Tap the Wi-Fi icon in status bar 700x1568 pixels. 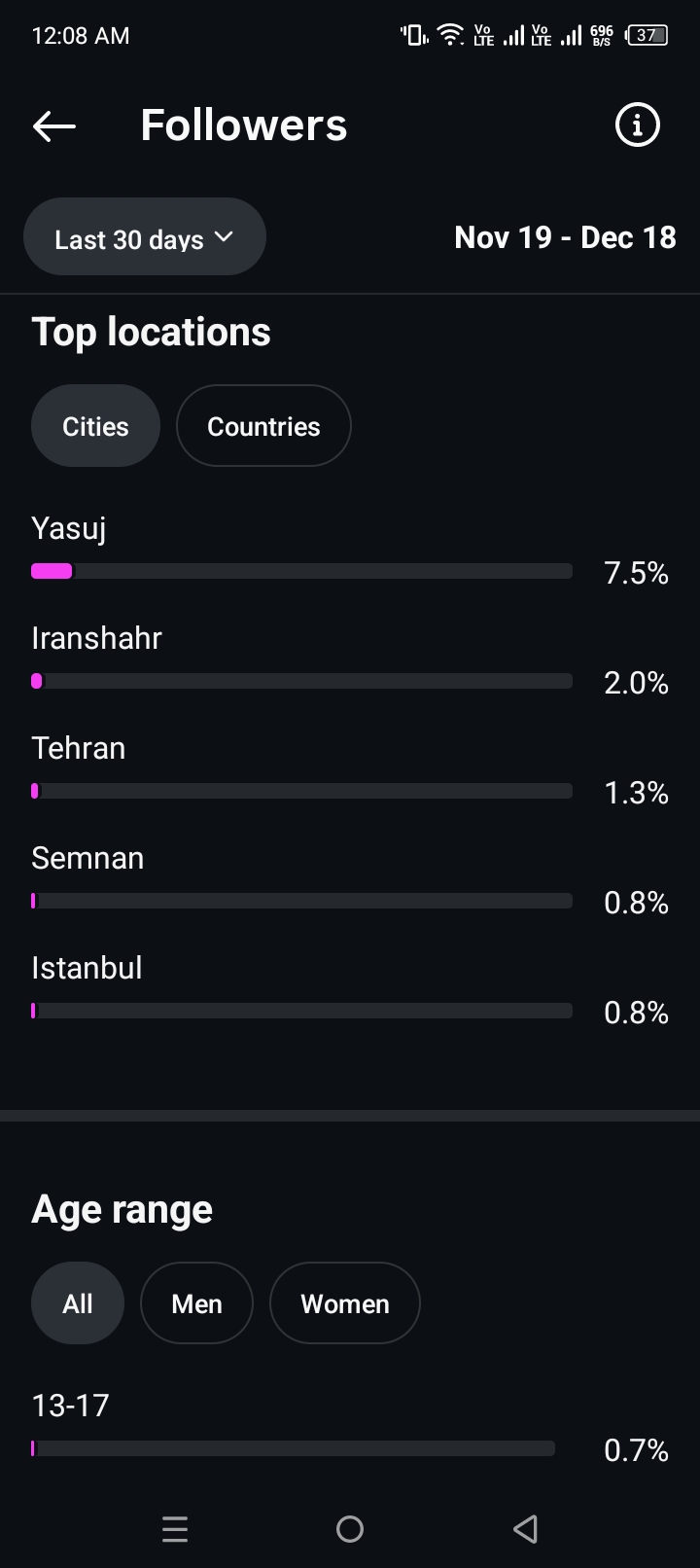click(450, 36)
